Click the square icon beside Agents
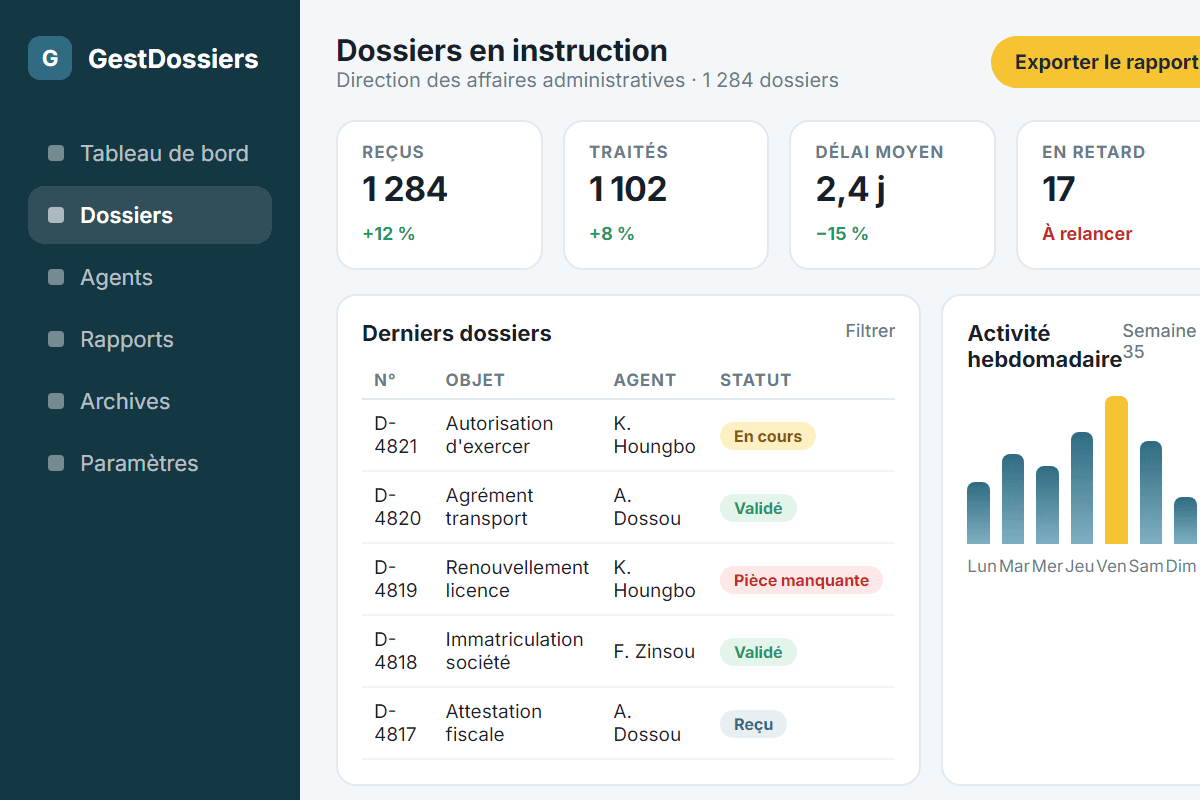1200x800 pixels. click(x=56, y=277)
